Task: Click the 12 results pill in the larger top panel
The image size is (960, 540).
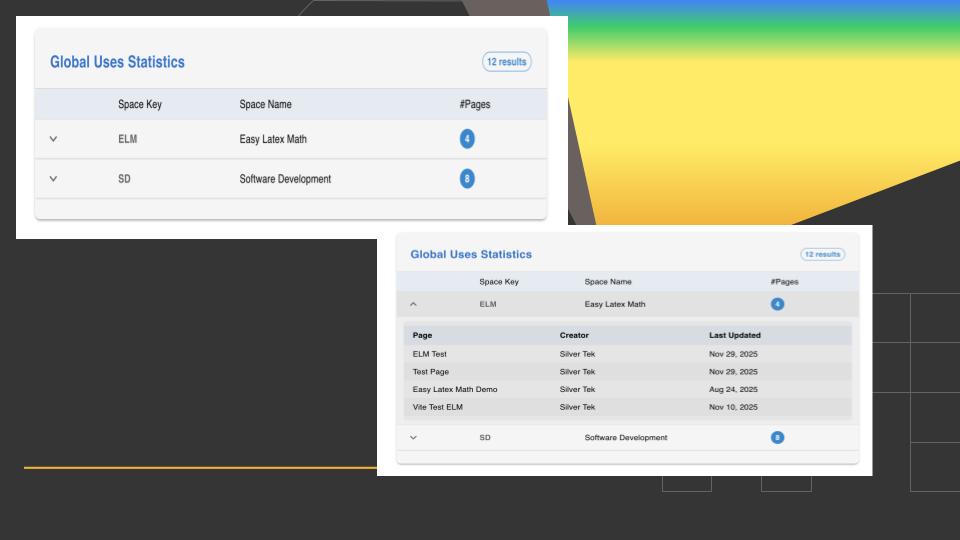Action: [506, 62]
